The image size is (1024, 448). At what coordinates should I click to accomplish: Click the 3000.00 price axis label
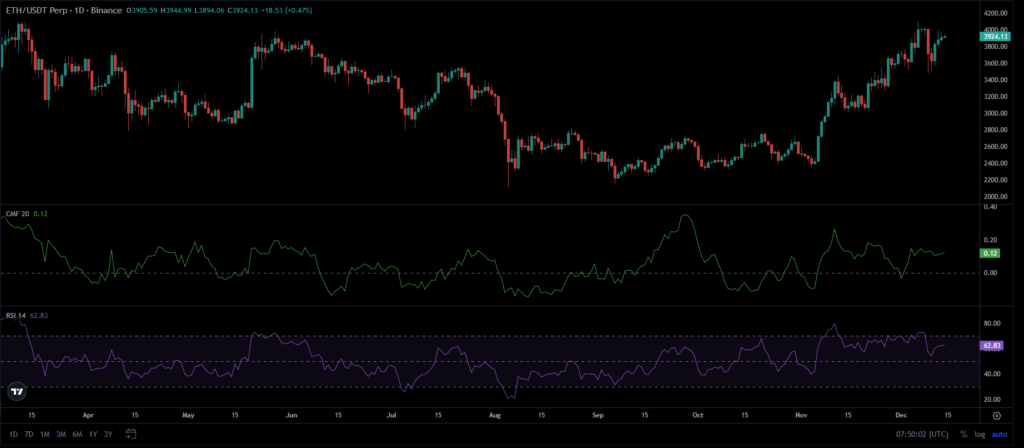point(993,113)
